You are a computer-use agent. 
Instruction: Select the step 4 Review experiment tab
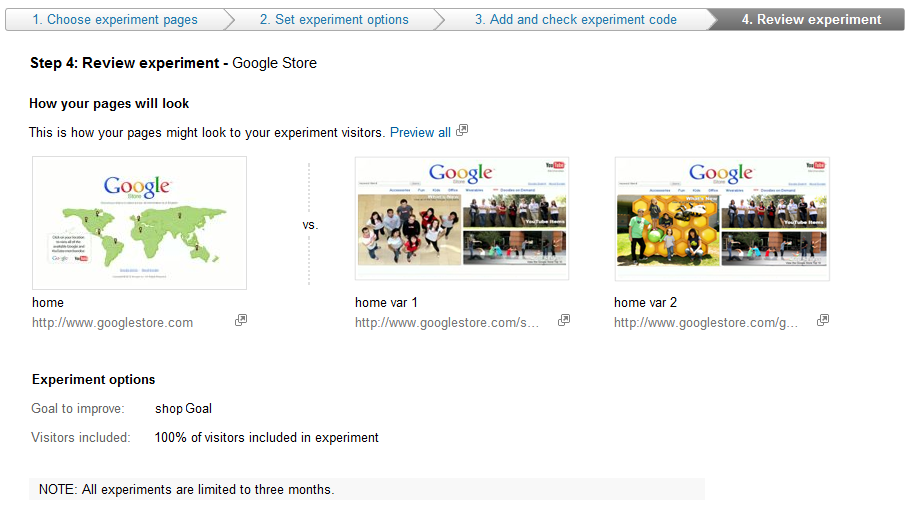point(811,19)
